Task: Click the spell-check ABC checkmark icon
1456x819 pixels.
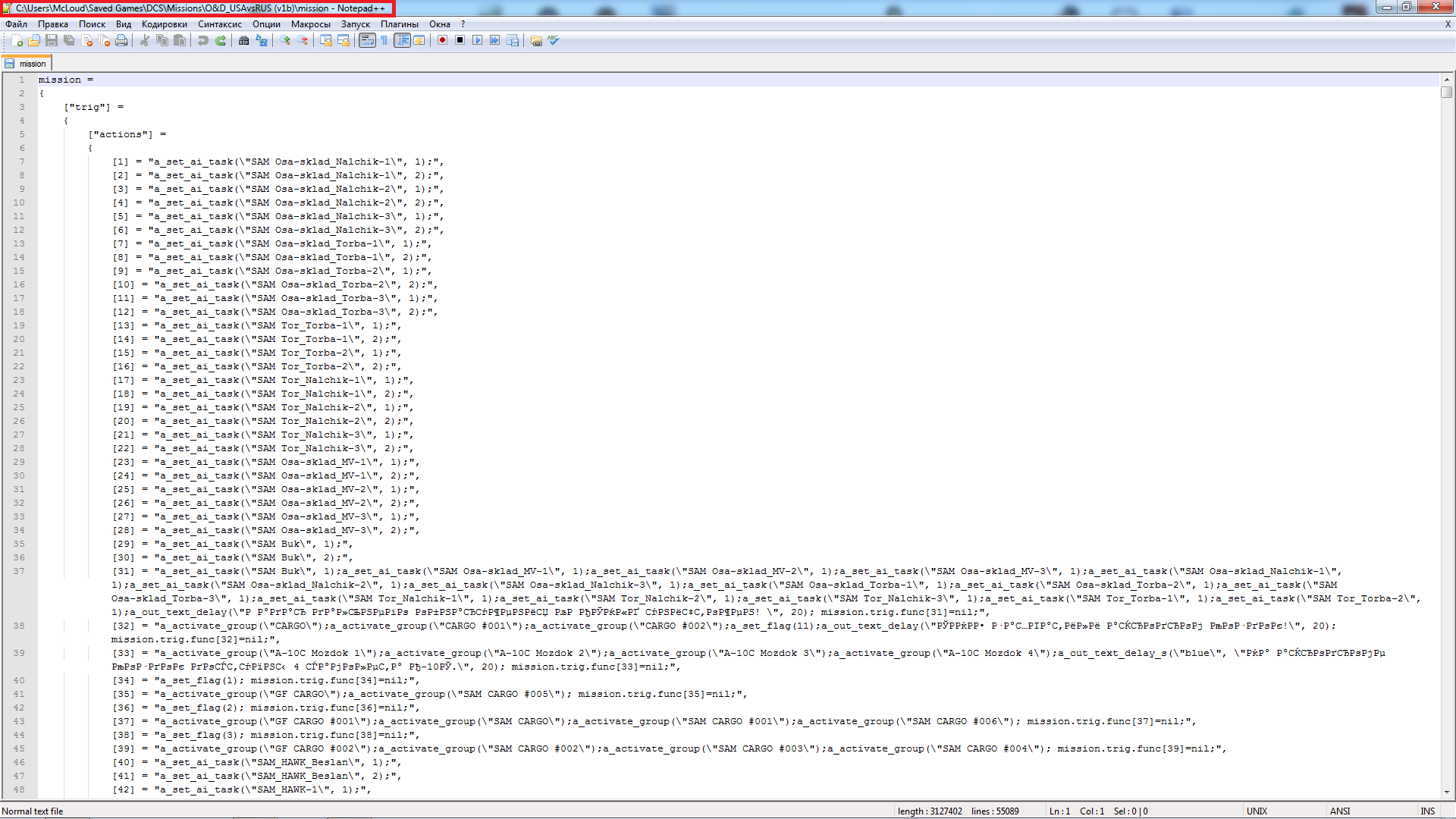Action: pyautogui.click(x=554, y=41)
